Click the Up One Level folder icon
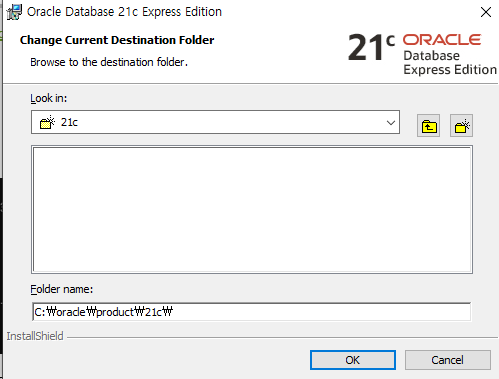This screenshot has height=379, width=499. [428, 126]
